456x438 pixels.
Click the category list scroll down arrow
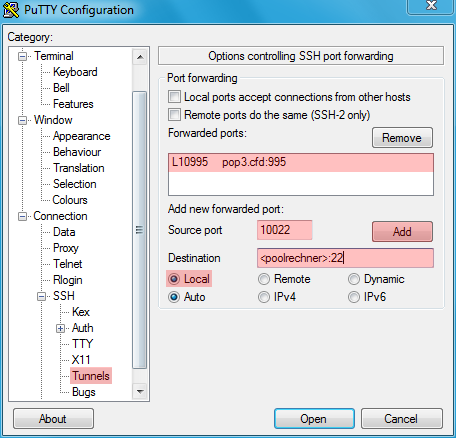[140, 391]
